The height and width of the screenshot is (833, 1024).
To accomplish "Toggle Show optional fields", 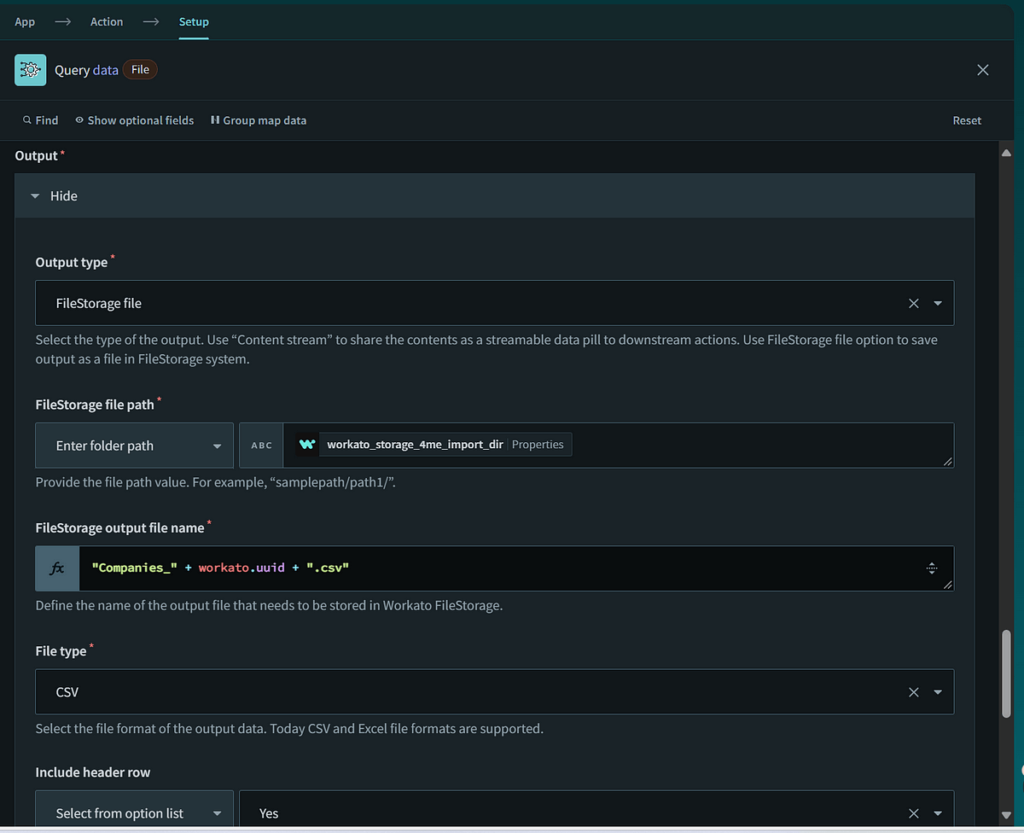I will tap(134, 120).
